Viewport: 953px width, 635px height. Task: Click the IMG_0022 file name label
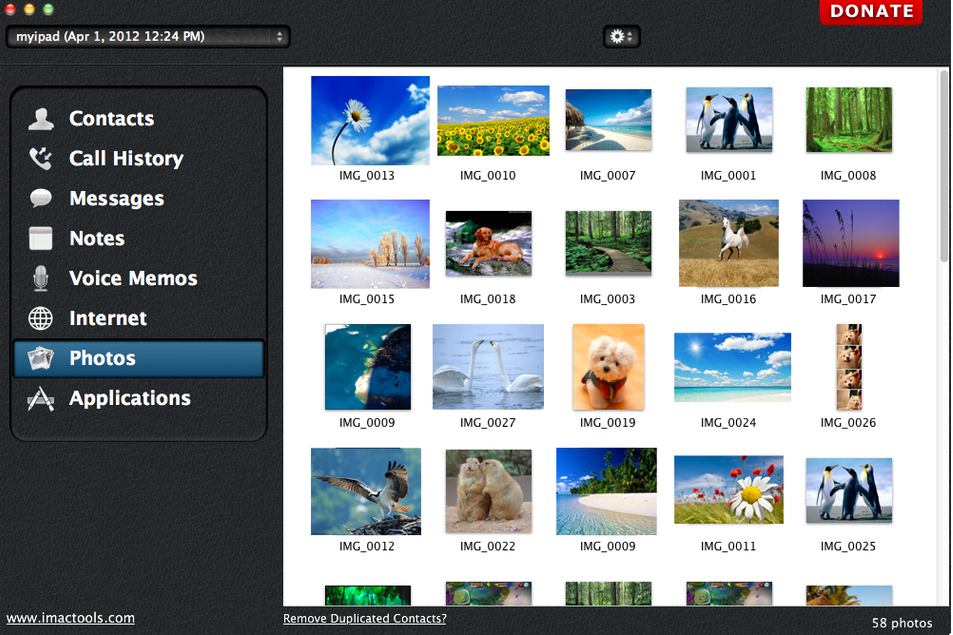[x=487, y=546]
